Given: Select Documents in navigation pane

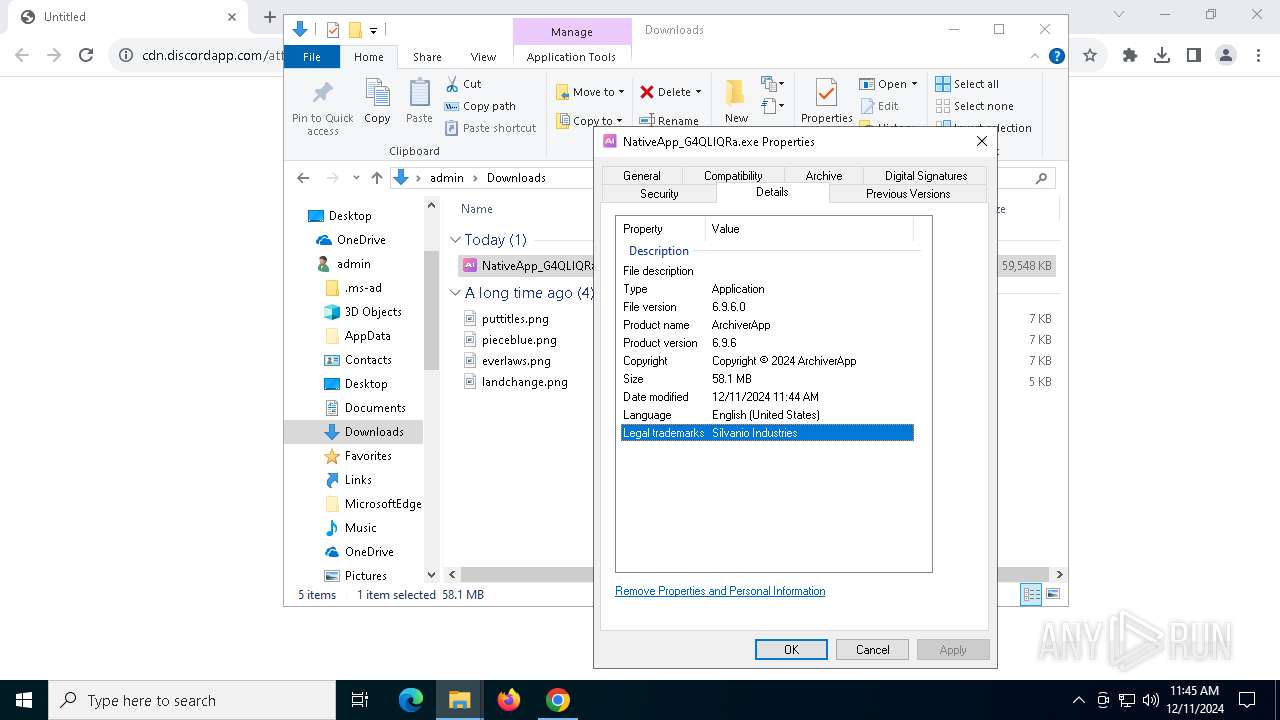Looking at the screenshot, I should click(x=375, y=408).
